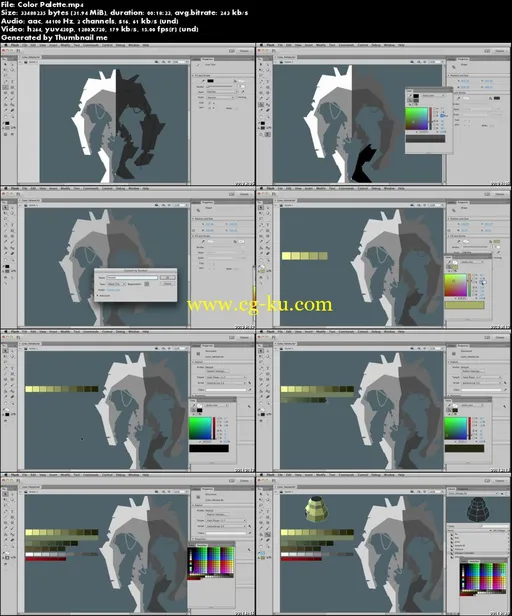Select the Hand tool in the top-left frame
This screenshot has width=512, height=616.
coord(6,117)
